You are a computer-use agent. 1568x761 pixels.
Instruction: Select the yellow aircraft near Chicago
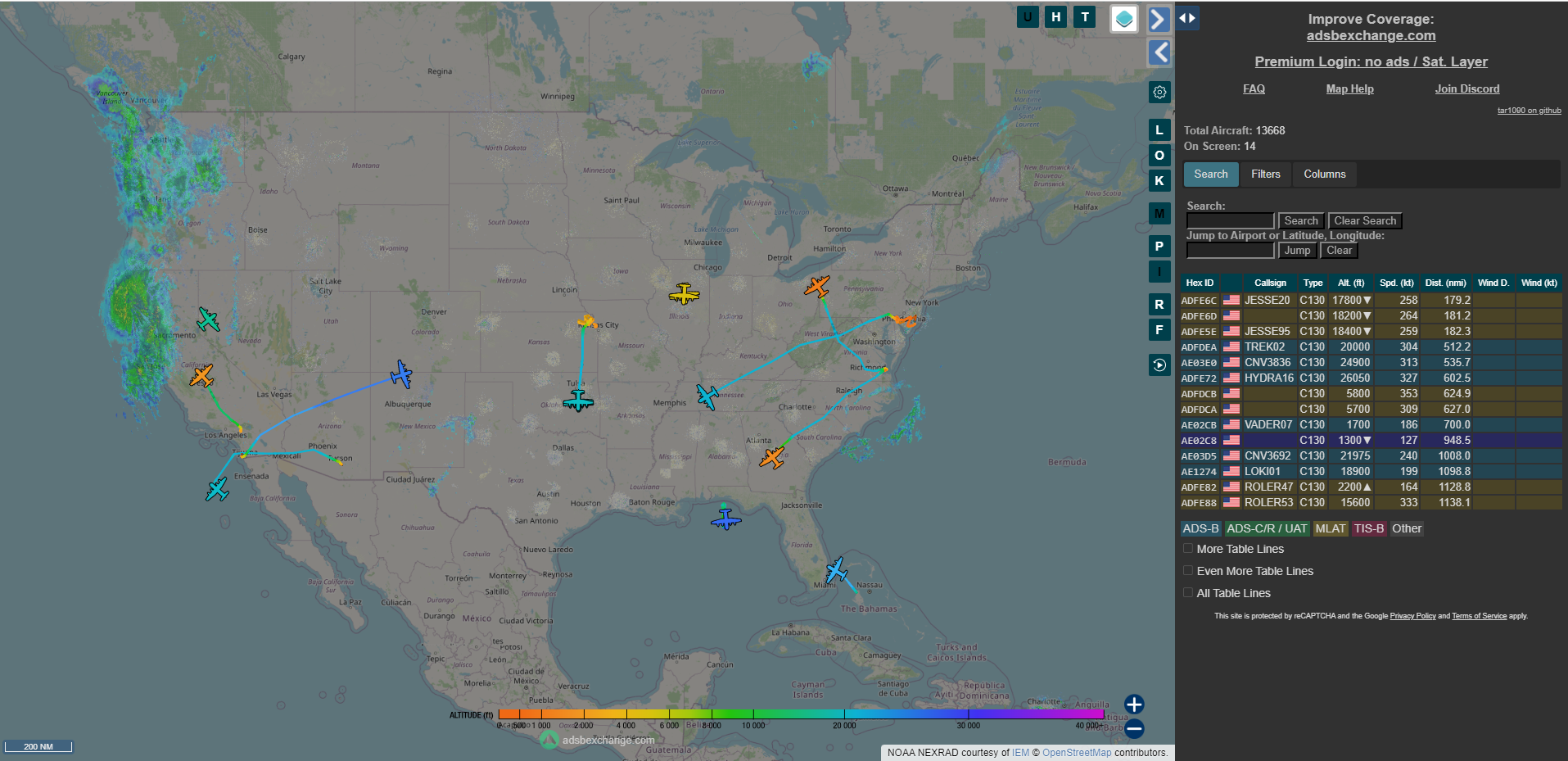click(684, 293)
